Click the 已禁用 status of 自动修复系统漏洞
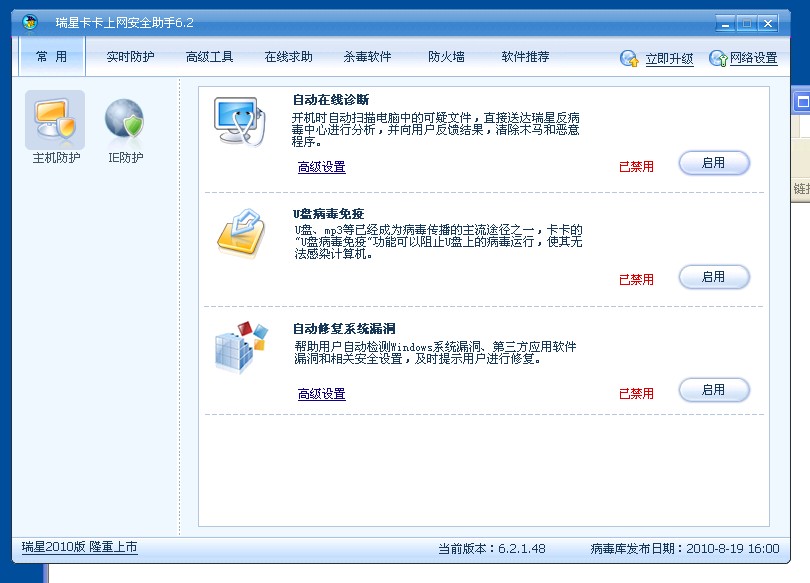Screen dimensions: 810x583 [636, 394]
